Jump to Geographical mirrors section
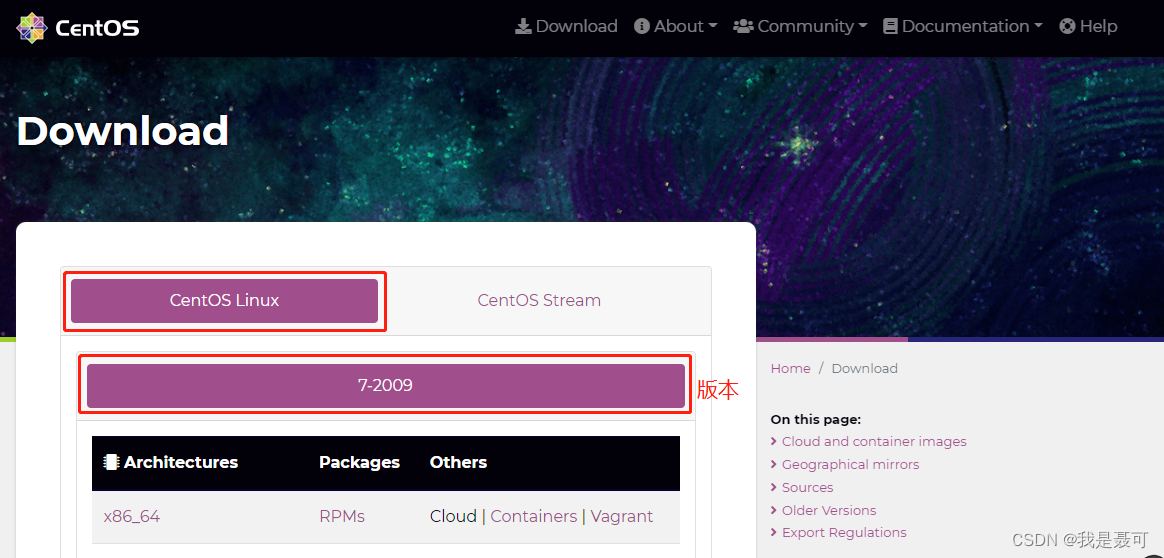Viewport: 1164px width, 558px height. (850, 464)
